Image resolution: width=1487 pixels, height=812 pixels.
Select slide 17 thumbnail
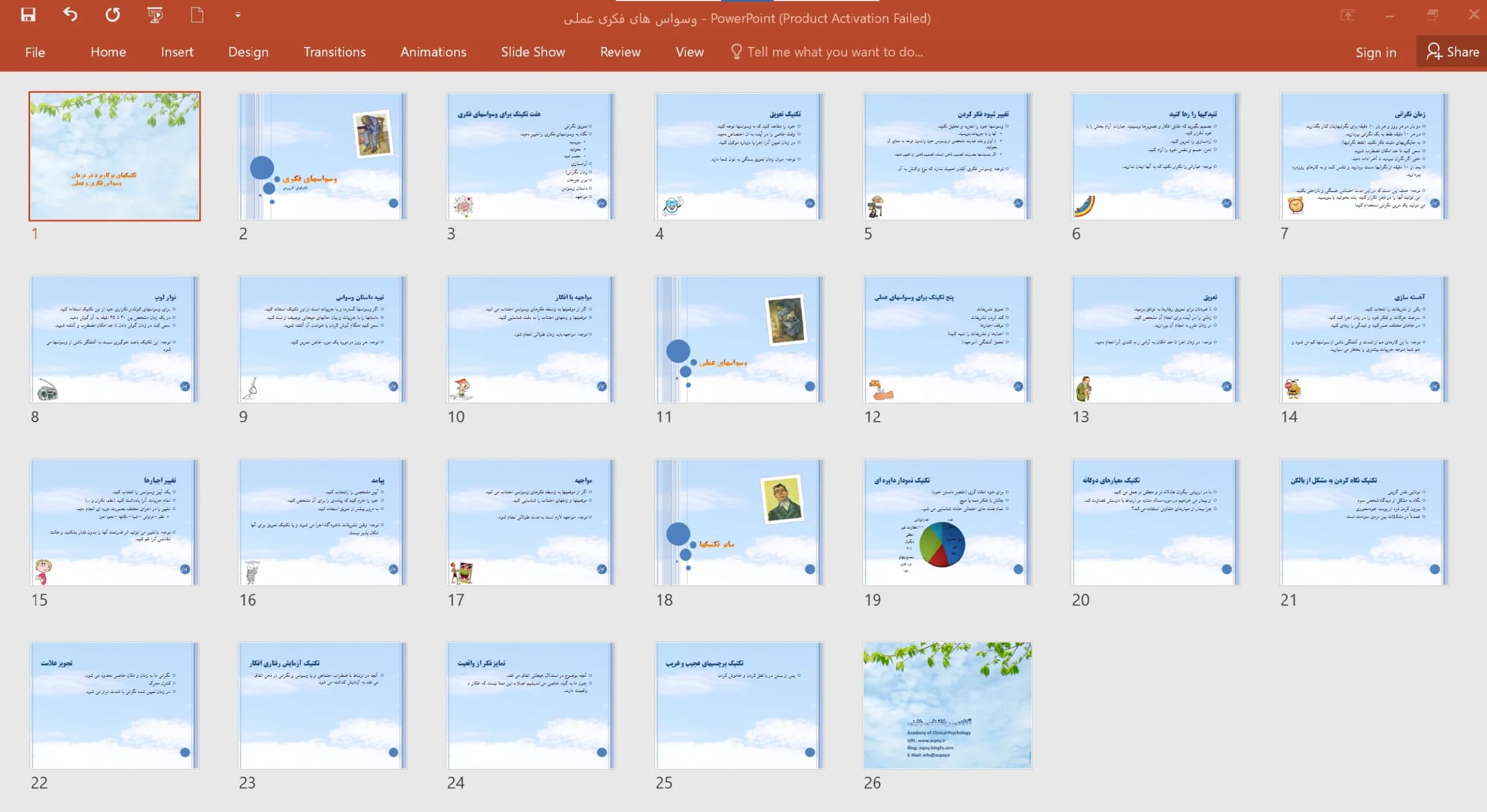coord(531,522)
